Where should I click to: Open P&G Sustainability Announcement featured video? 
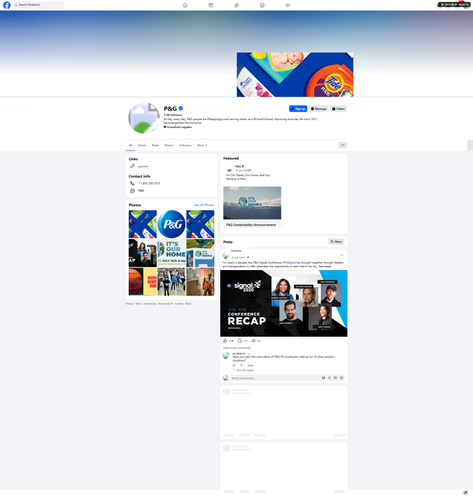(252, 203)
